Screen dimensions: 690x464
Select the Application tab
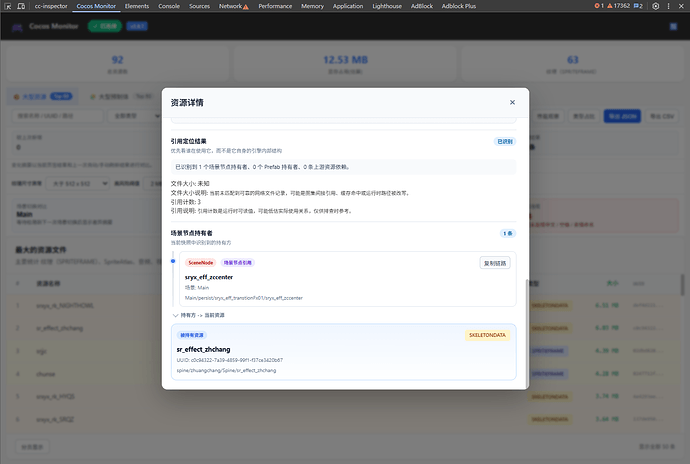(x=348, y=6)
